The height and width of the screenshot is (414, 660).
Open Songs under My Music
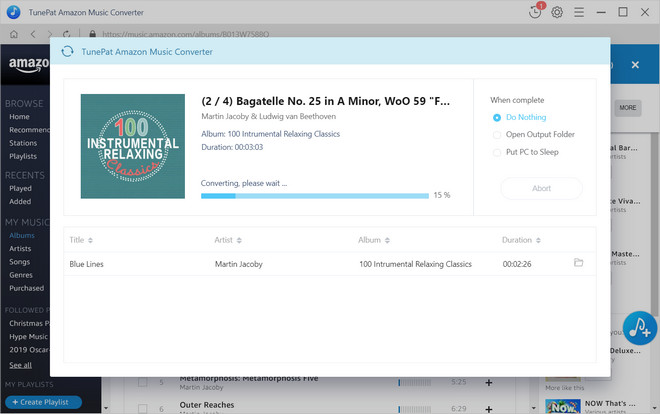[x=19, y=262]
